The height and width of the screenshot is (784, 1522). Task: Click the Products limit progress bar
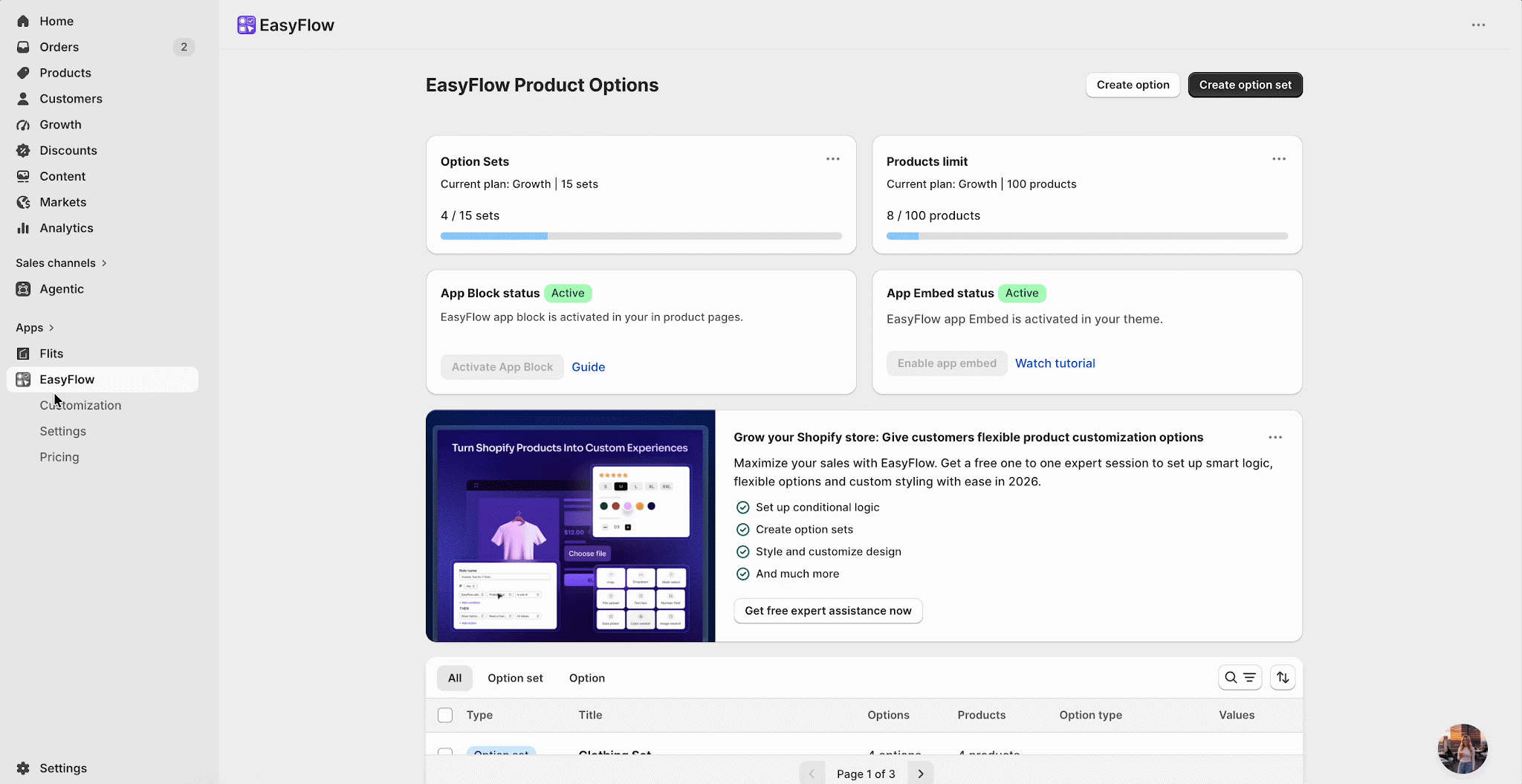(x=1087, y=236)
